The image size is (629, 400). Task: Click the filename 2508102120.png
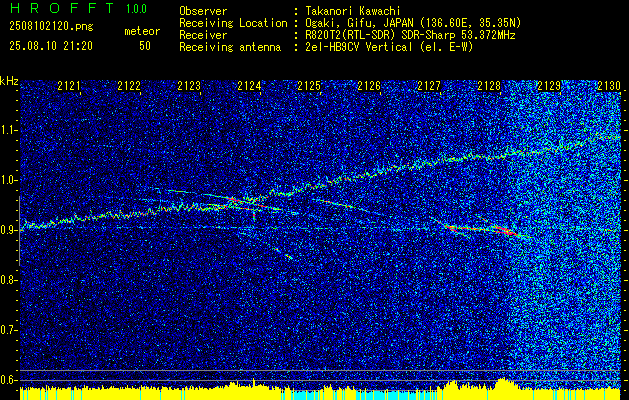point(51,27)
